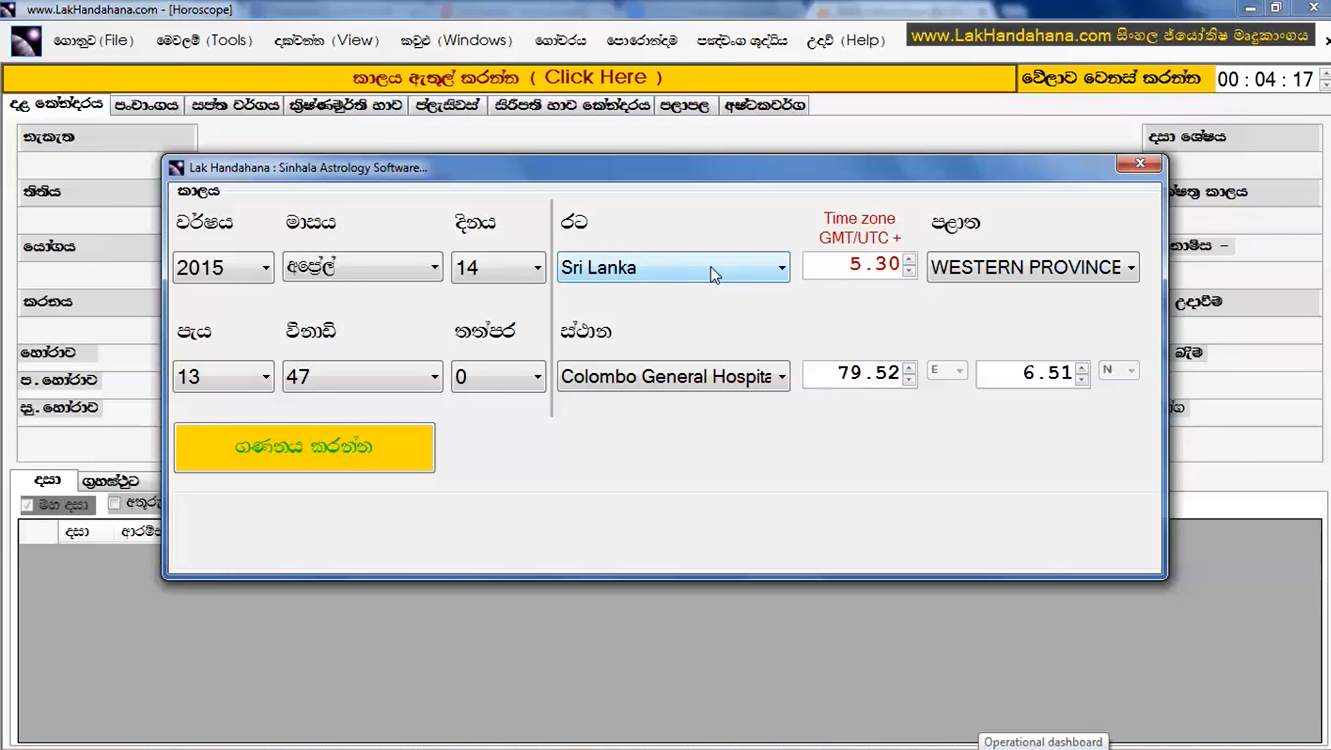Open the Tools menu

[205, 41]
